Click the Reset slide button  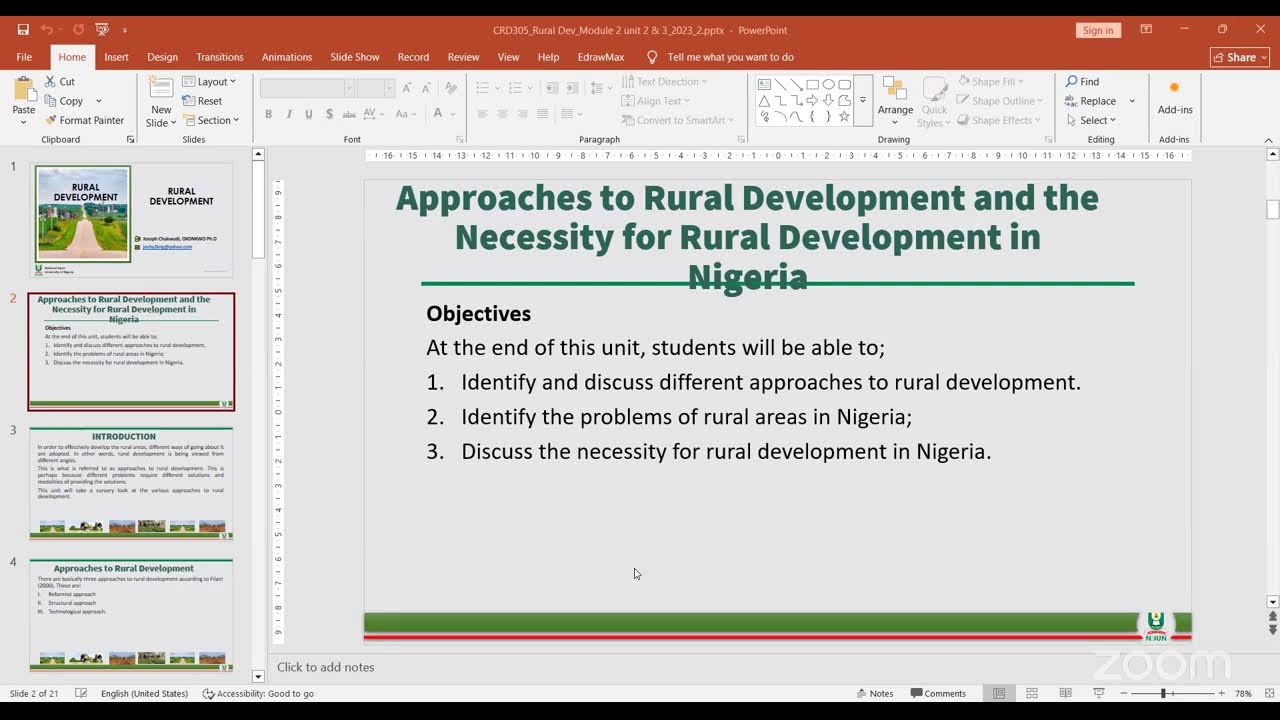(202, 101)
